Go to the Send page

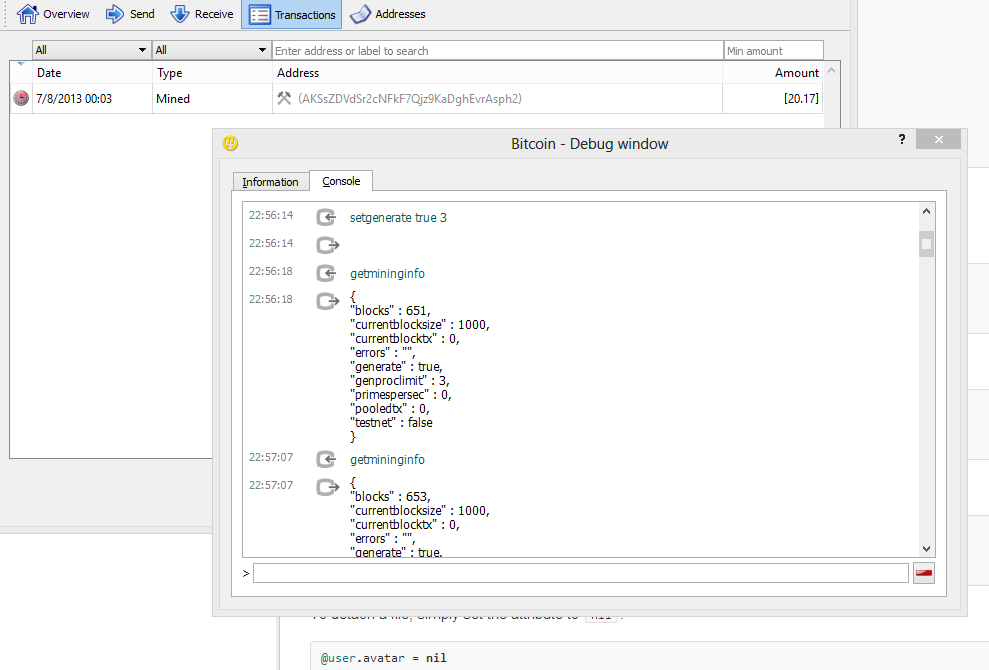tap(130, 14)
